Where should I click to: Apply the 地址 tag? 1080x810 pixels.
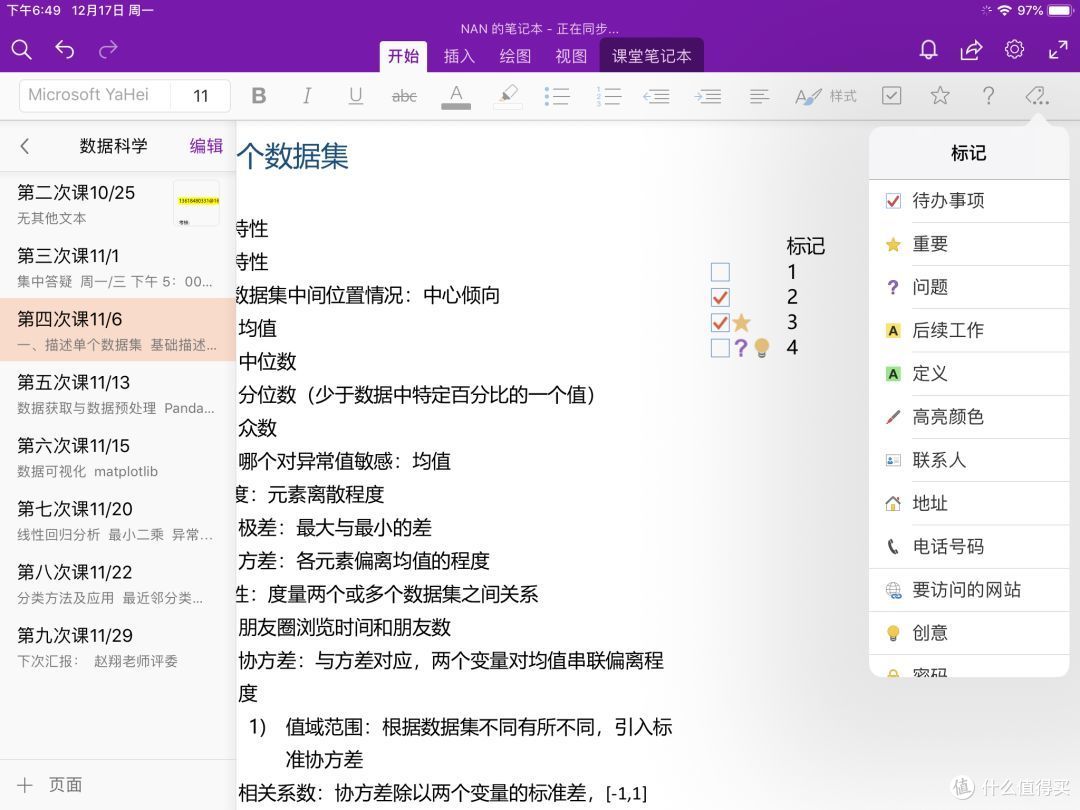point(968,503)
